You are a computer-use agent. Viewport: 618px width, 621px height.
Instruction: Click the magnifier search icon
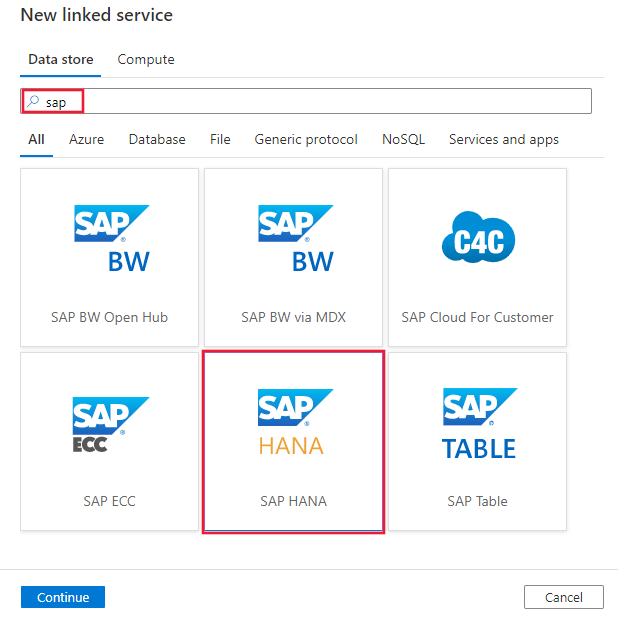[x=33, y=101]
